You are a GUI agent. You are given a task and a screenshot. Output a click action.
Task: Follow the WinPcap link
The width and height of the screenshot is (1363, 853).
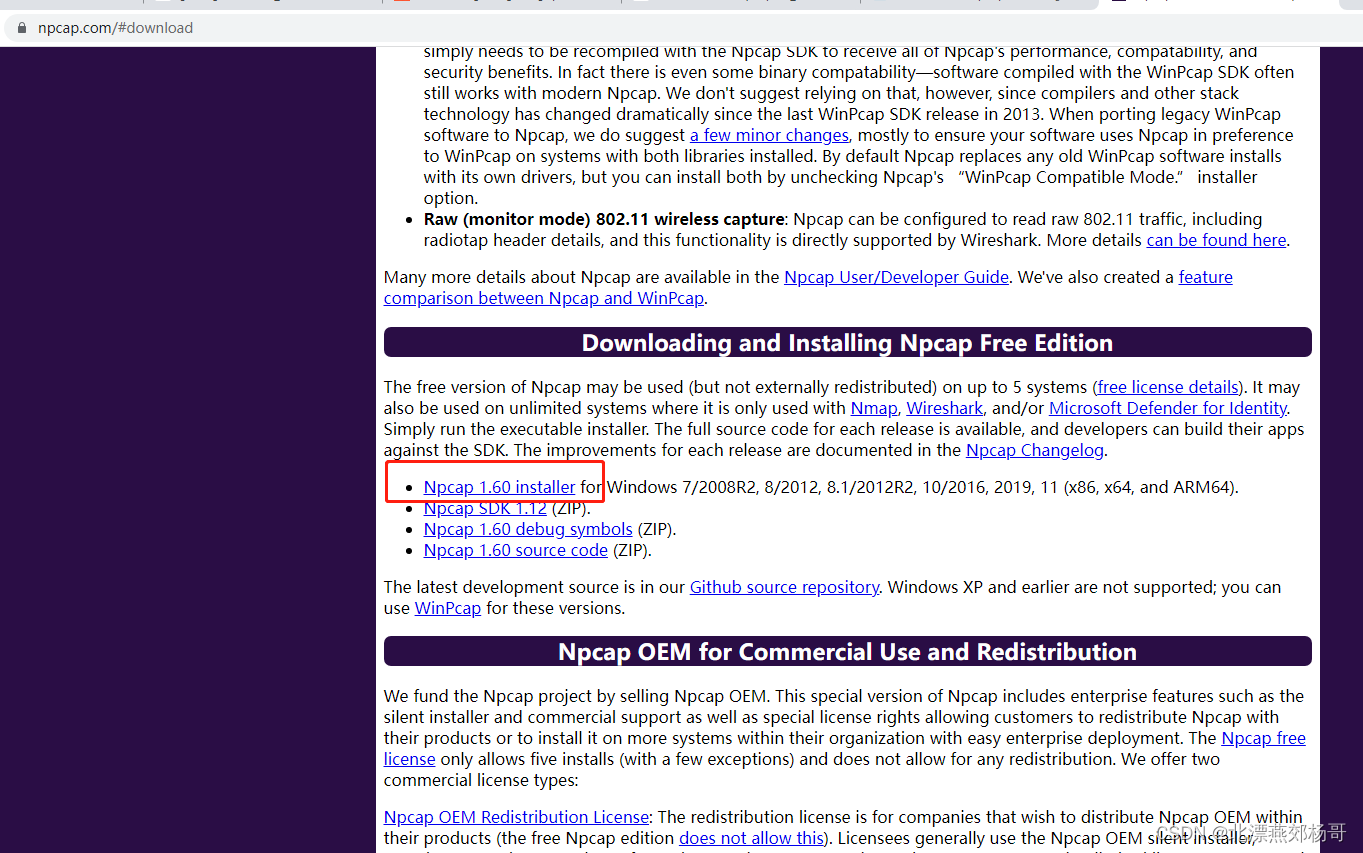[448, 608]
